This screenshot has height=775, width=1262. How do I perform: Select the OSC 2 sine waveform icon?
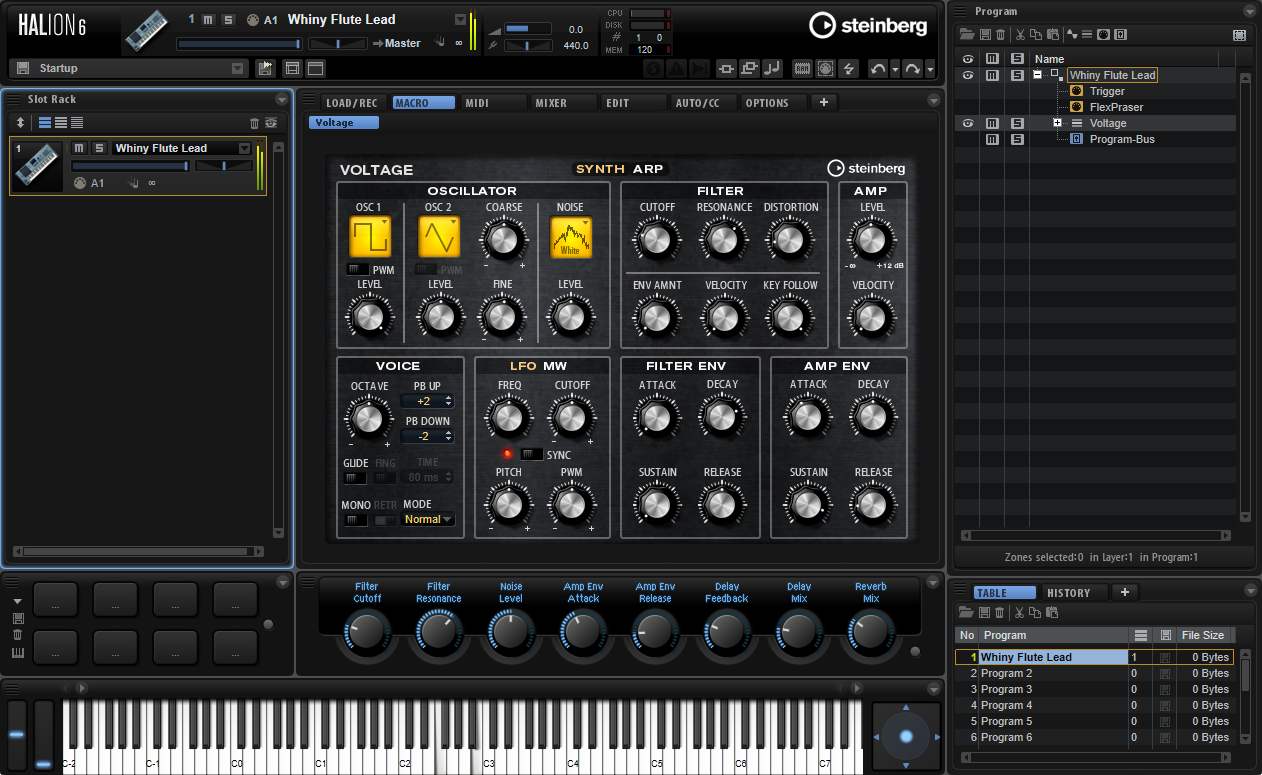(x=439, y=238)
